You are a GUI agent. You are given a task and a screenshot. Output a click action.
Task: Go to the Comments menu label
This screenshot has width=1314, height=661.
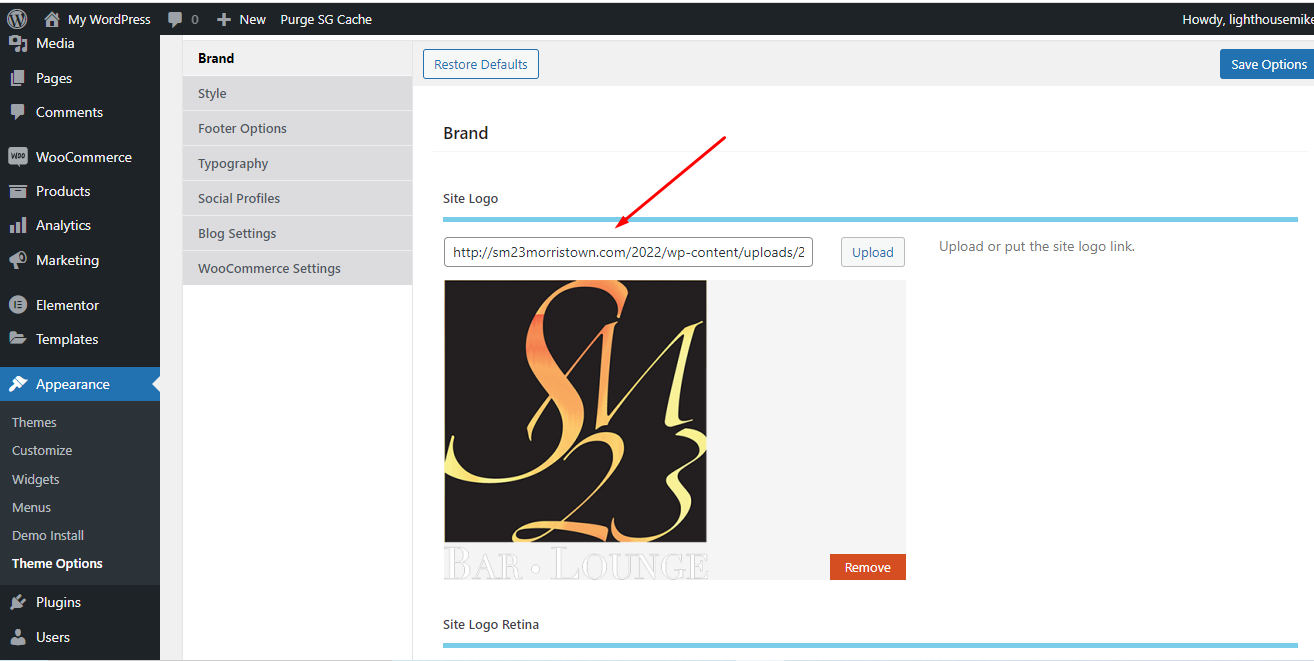[x=69, y=112]
